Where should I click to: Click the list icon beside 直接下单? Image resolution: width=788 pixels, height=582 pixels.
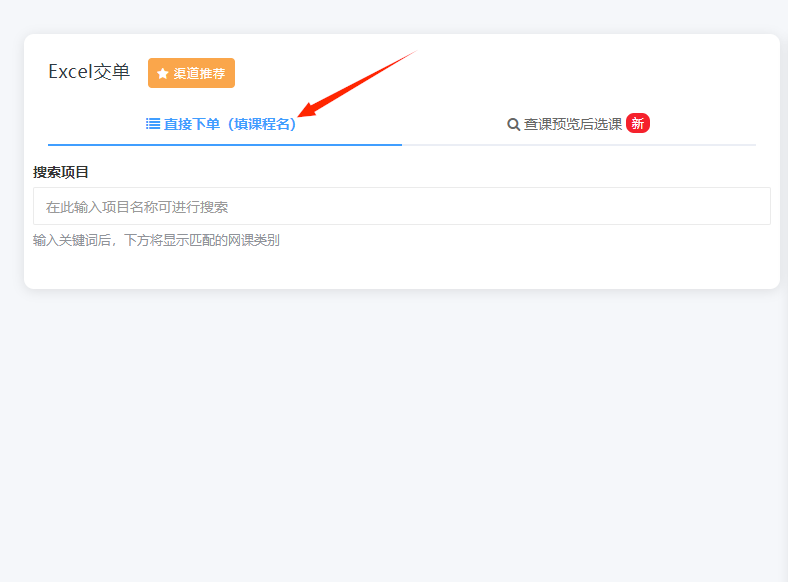click(x=153, y=124)
